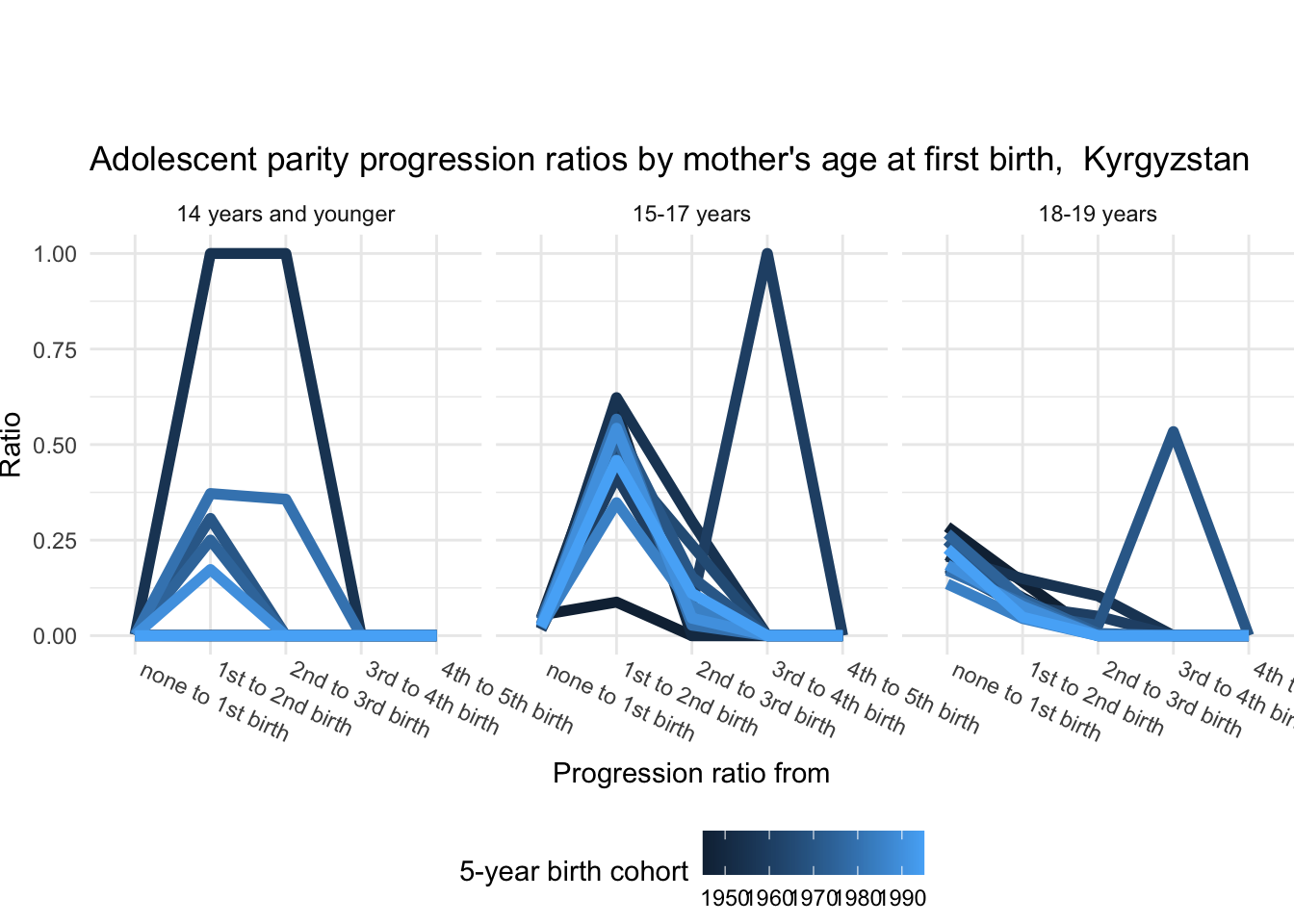This screenshot has width=1294, height=924.
Task: Click the 0.25 y-axis tick label
Action: [55, 540]
